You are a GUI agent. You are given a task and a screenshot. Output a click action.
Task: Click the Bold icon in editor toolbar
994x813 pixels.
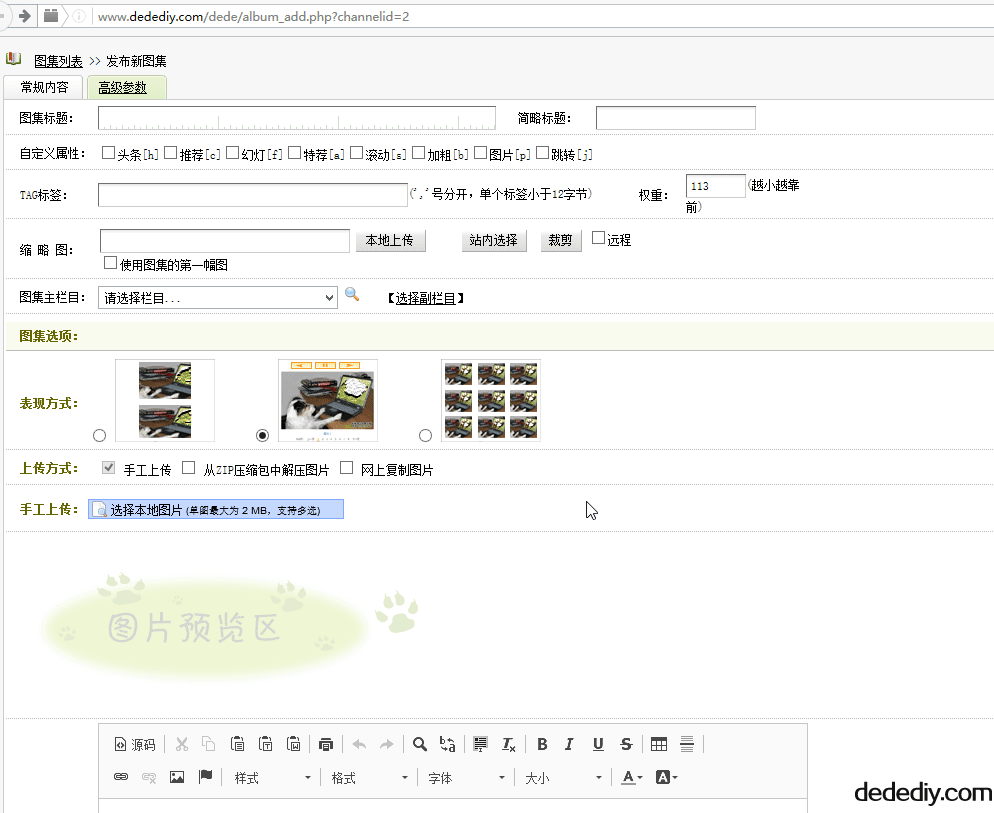coord(542,744)
